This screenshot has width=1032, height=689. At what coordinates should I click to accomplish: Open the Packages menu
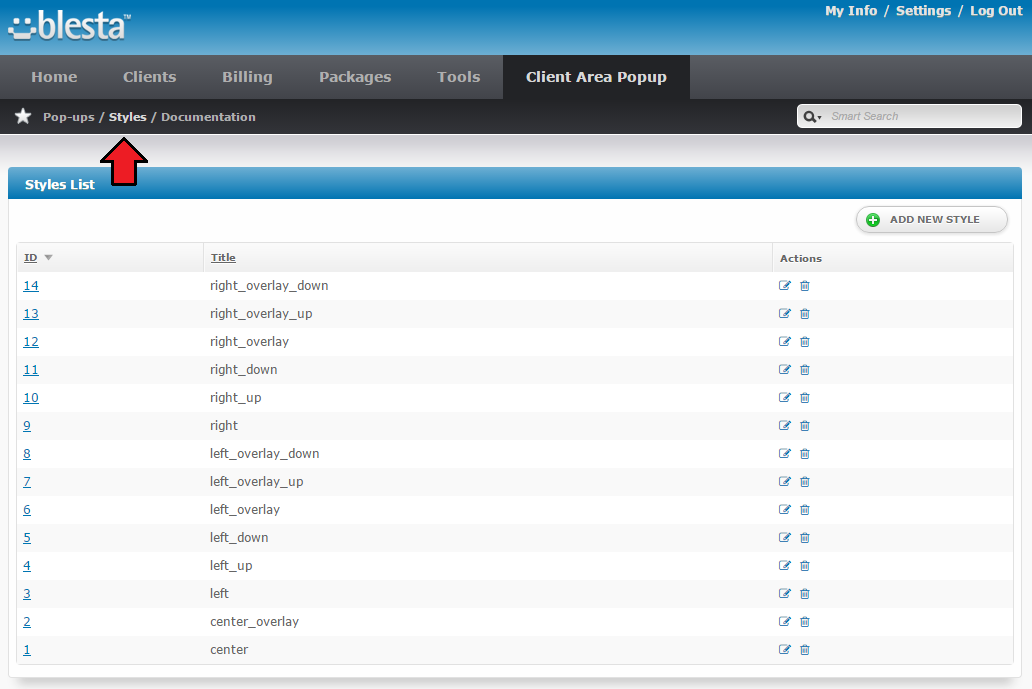click(355, 77)
